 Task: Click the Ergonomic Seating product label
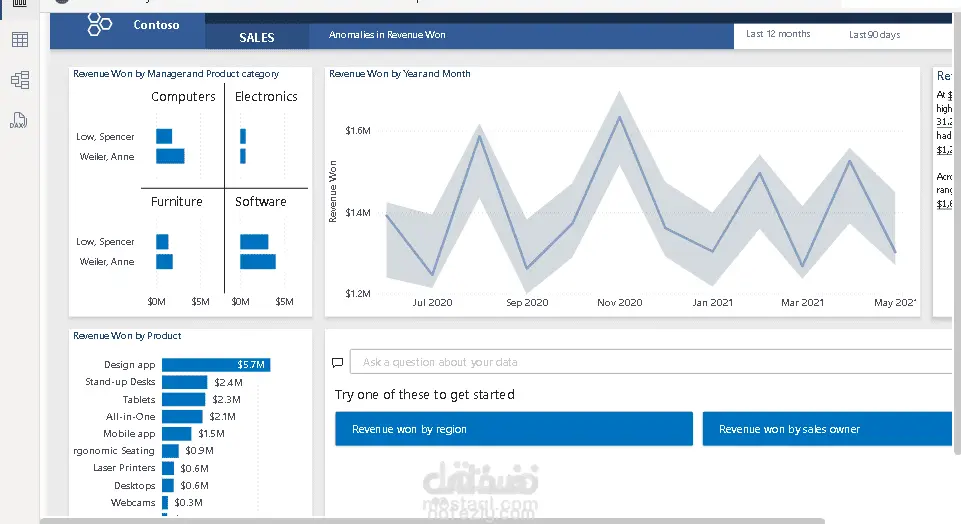point(114,451)
